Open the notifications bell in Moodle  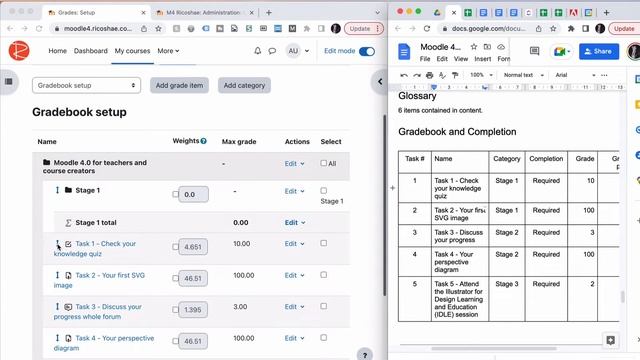point(258,51)
